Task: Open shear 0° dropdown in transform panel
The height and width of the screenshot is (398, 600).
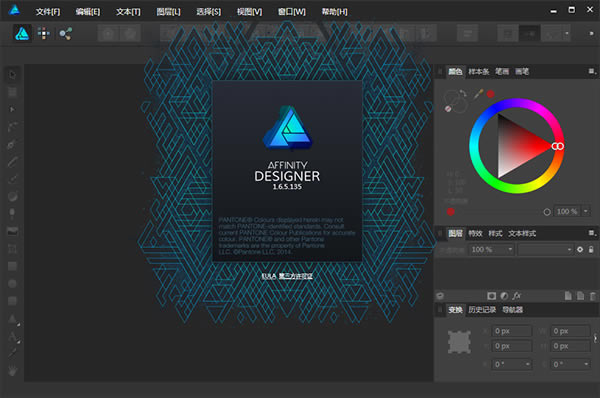Action: pyautogui.click(x=586, y=364)
